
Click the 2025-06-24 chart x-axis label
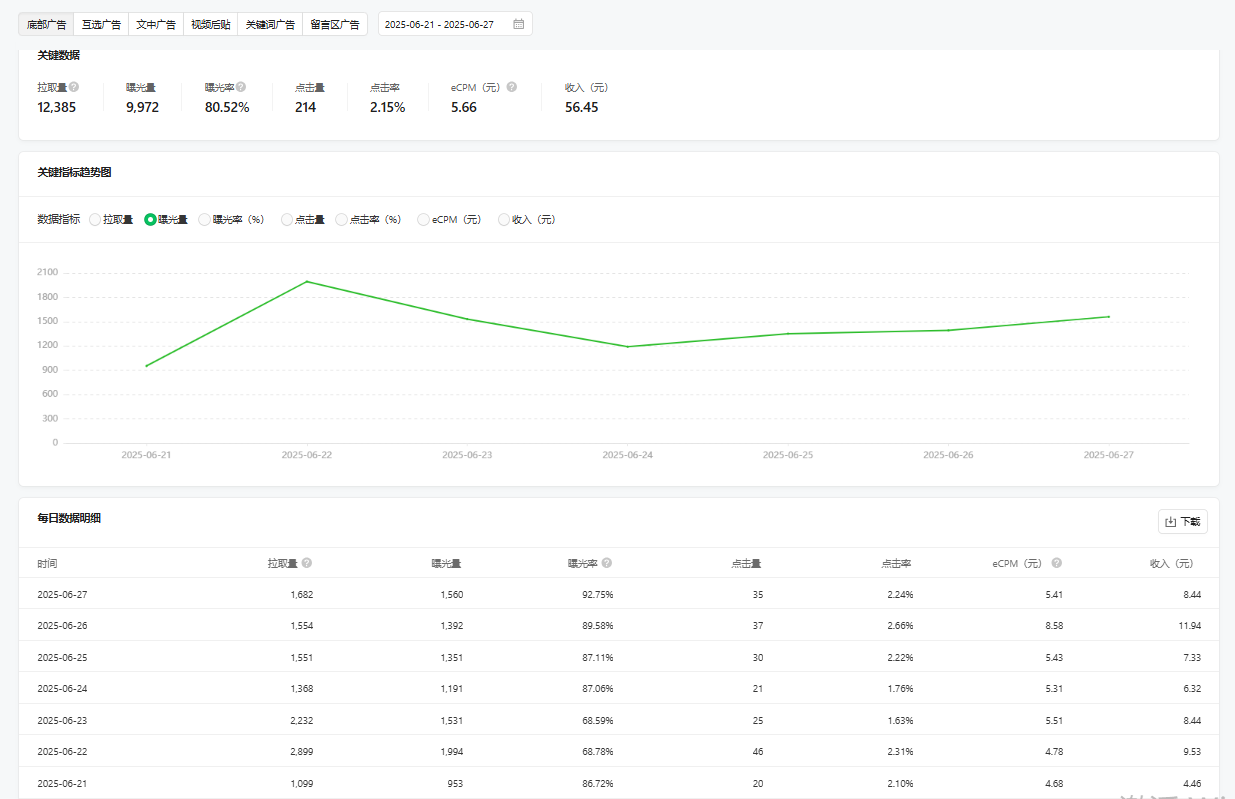click(x=627, y=454)
